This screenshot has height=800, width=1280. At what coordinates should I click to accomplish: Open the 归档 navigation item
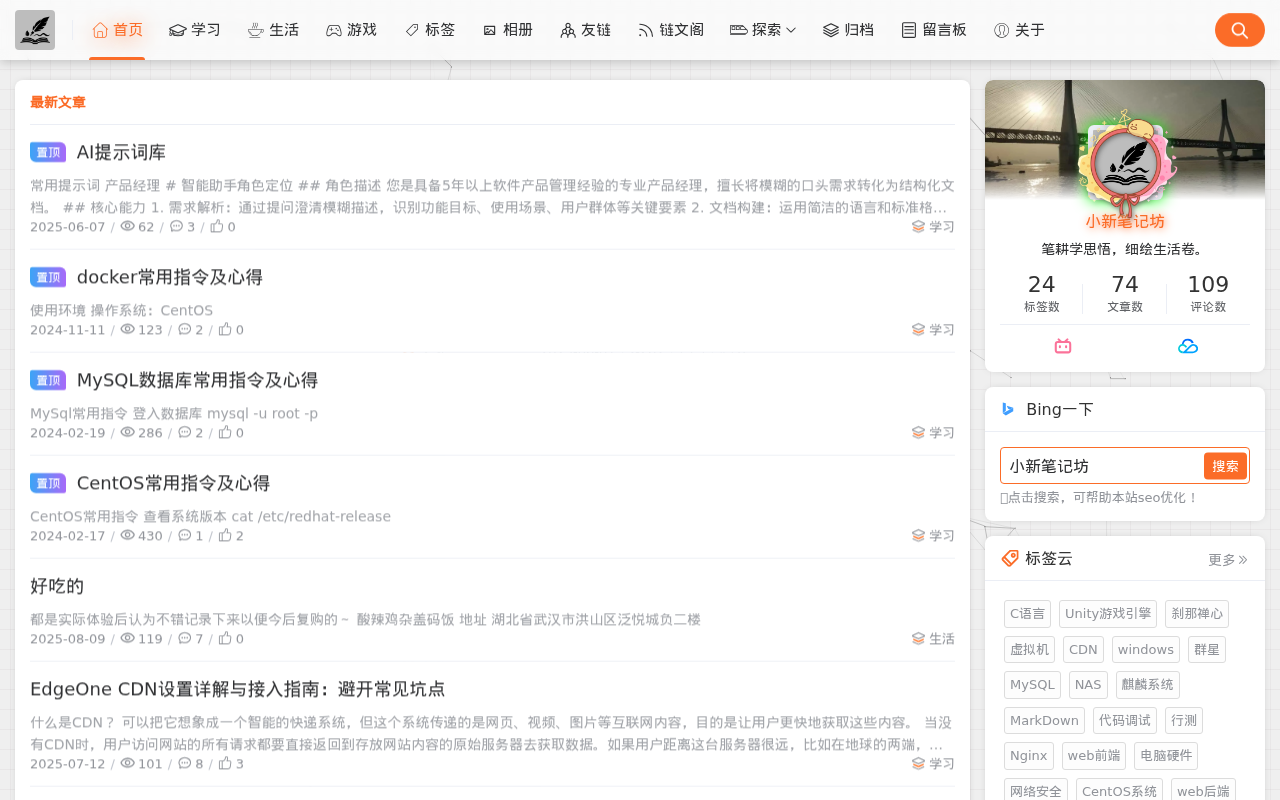point(848,30)
